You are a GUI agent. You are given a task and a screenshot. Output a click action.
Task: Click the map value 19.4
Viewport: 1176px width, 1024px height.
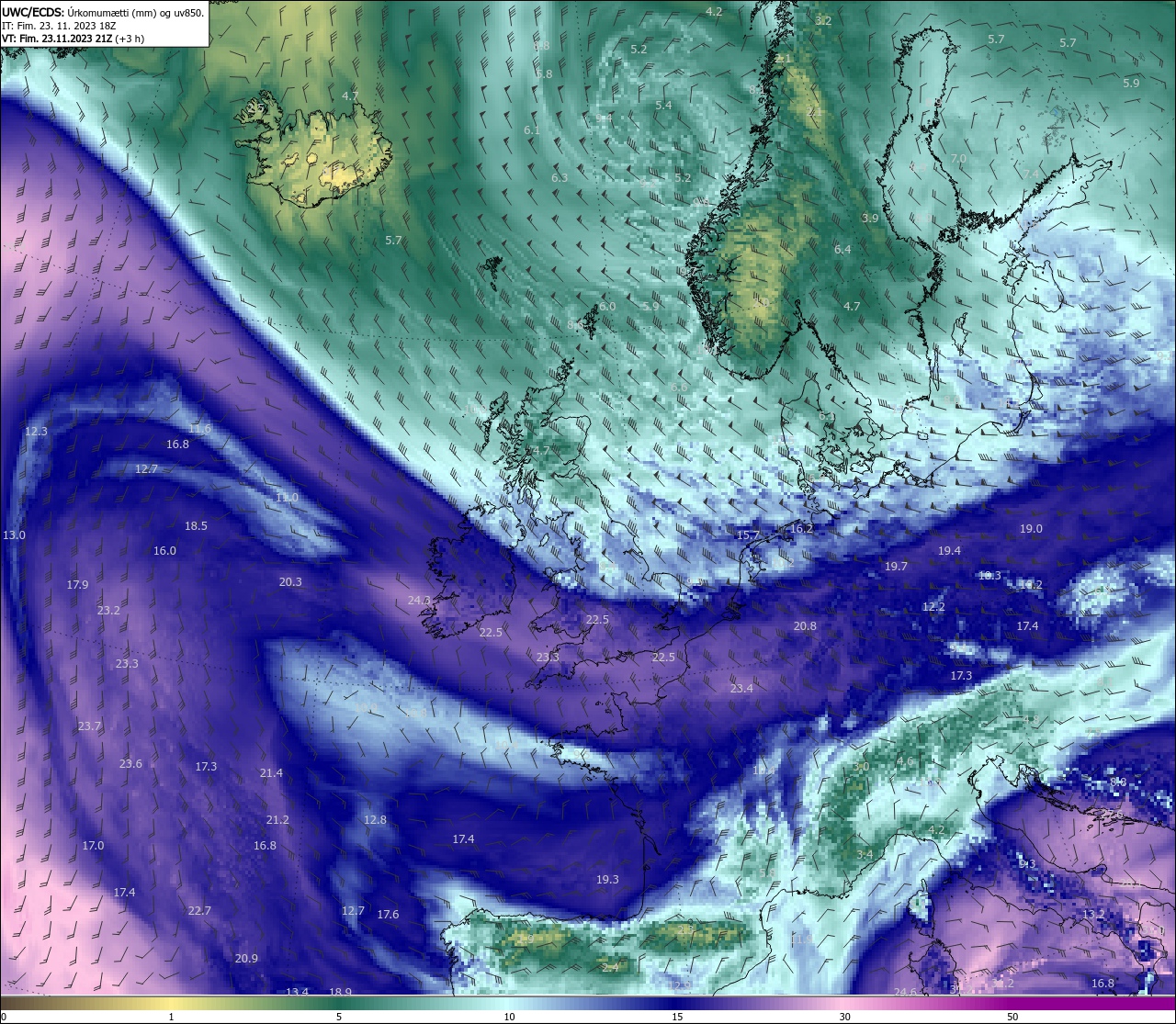(x=949, y=550)
